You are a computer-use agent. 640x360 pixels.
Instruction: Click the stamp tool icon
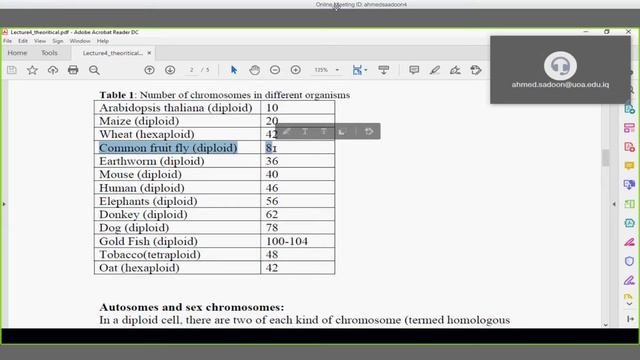click(x=476, y=70)
